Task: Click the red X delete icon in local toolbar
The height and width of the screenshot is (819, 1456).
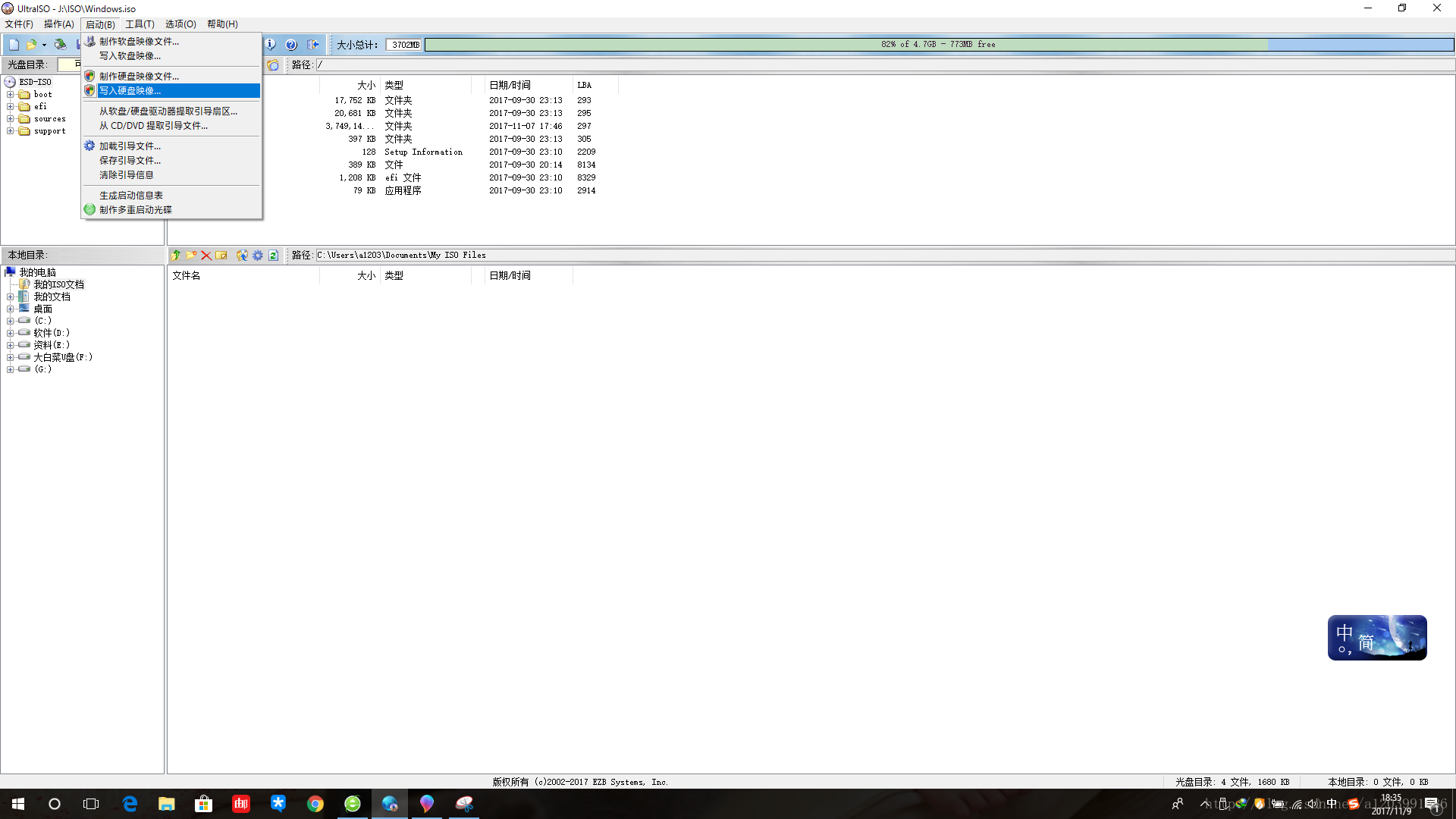Action: pyautogui.click(x=206, y=256)
